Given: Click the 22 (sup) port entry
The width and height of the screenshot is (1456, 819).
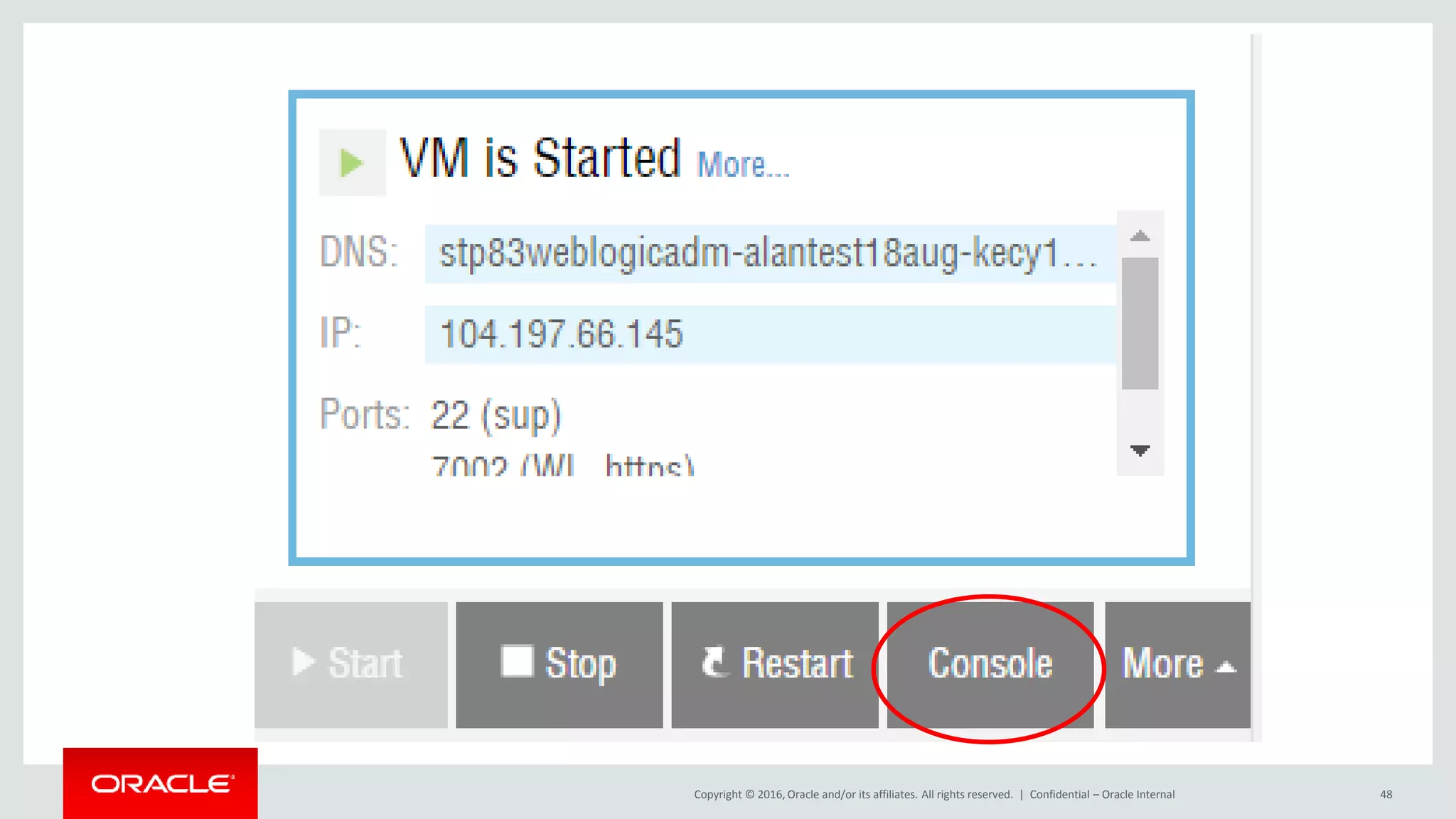Looking at the screenshot, I should point(496,415).
